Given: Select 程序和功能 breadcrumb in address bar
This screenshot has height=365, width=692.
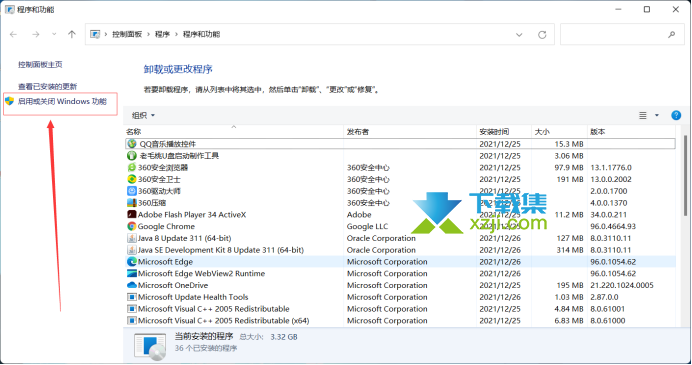Looking at the screenshot, I should [x=201, y=34].
